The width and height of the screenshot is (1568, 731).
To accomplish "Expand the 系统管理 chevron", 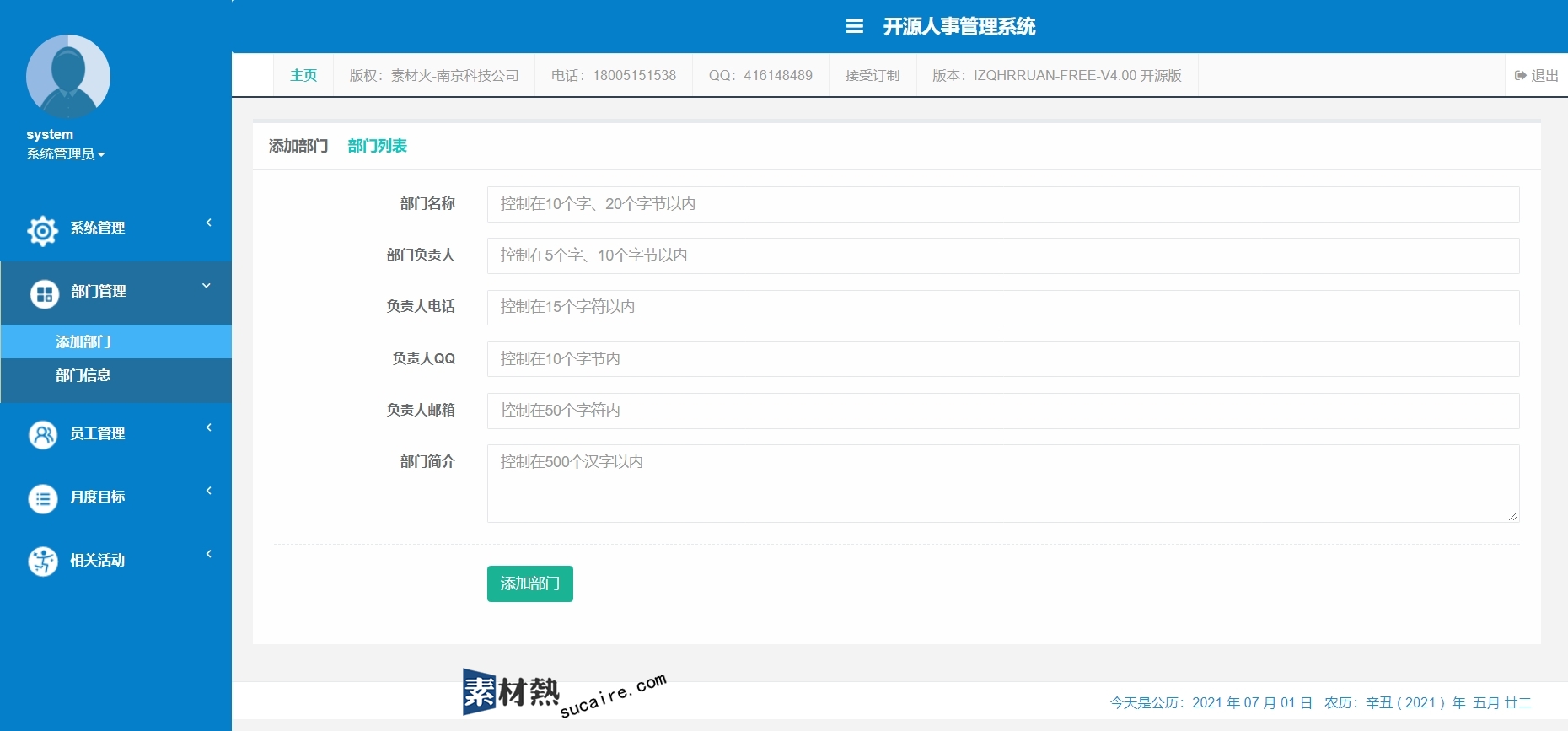I will [209, 223].
